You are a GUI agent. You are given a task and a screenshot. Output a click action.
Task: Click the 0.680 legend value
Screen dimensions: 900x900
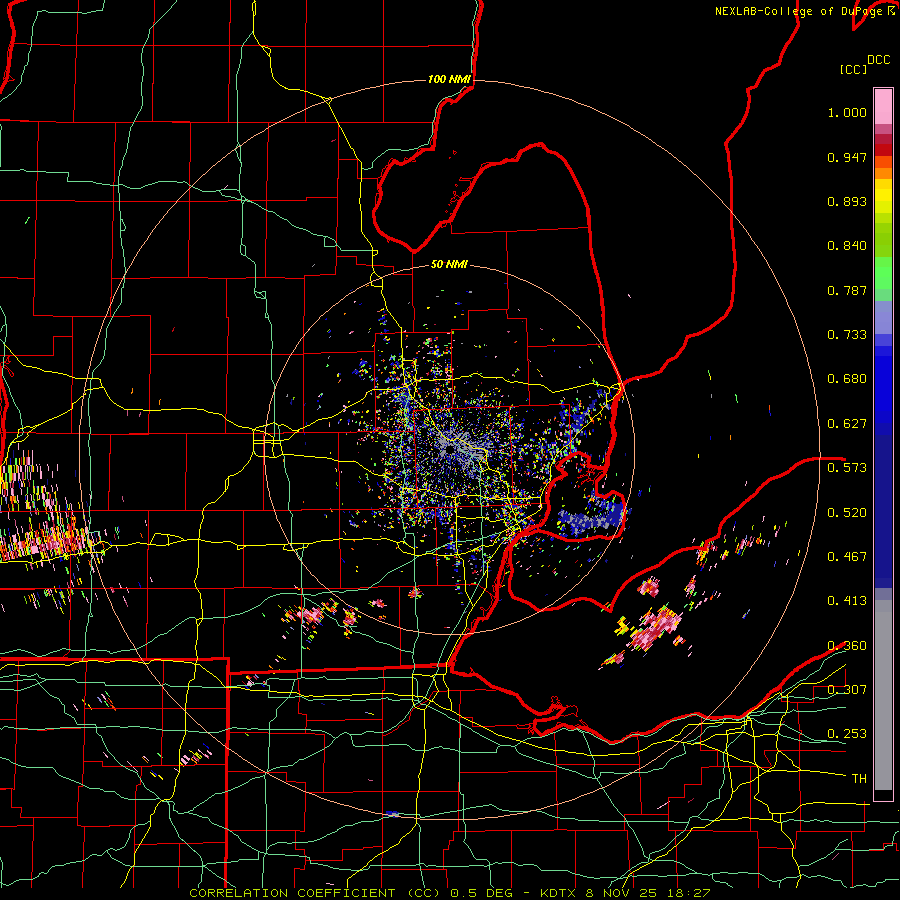point(847,379)
